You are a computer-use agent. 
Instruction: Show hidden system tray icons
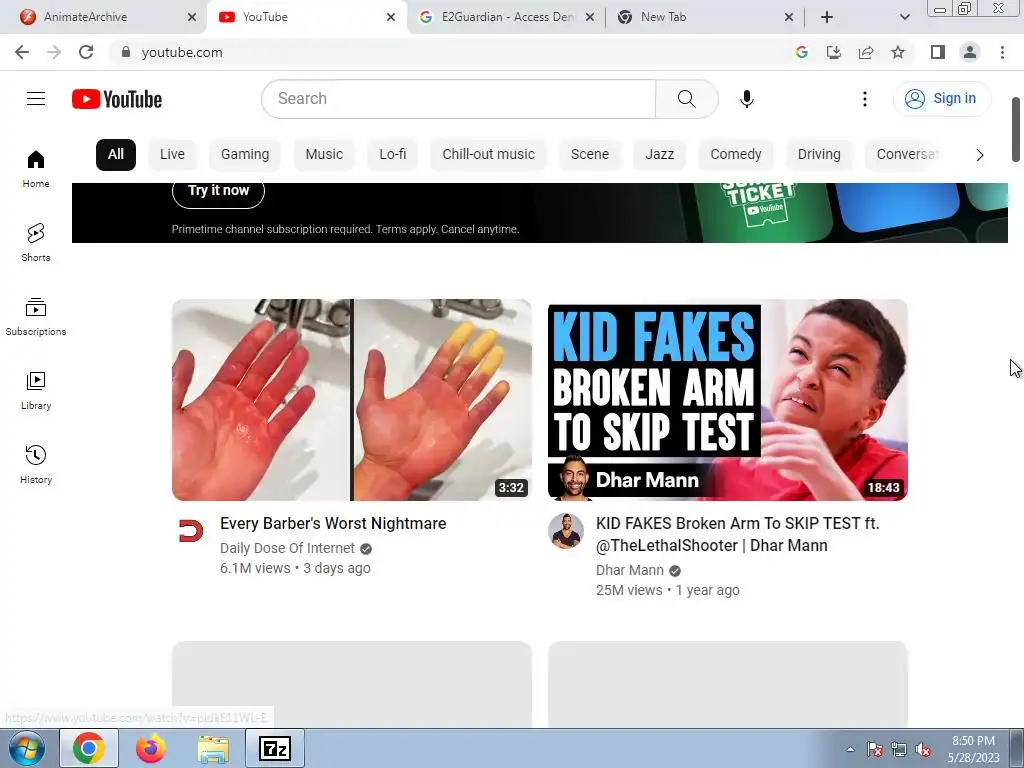pyautogui.click(x=850, y=749)
